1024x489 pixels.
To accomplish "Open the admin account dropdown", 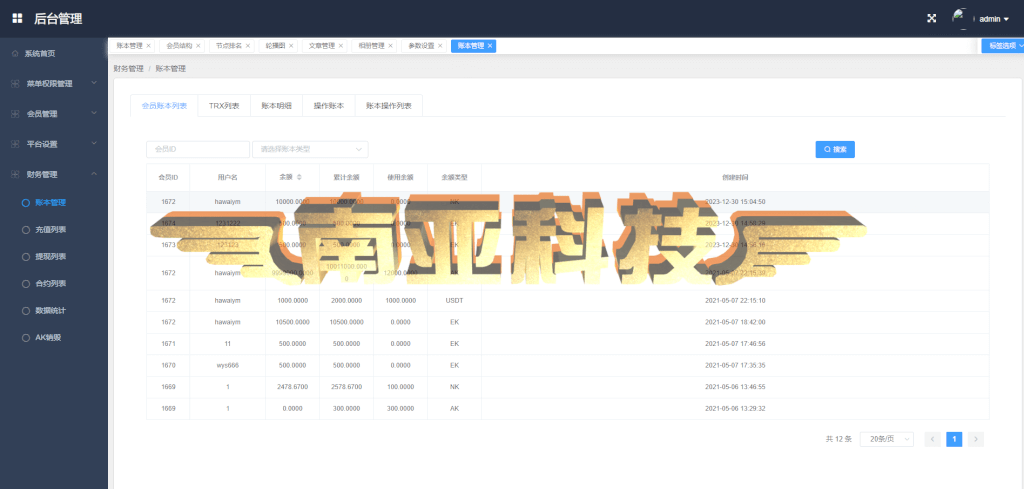I will coord(994,19).
